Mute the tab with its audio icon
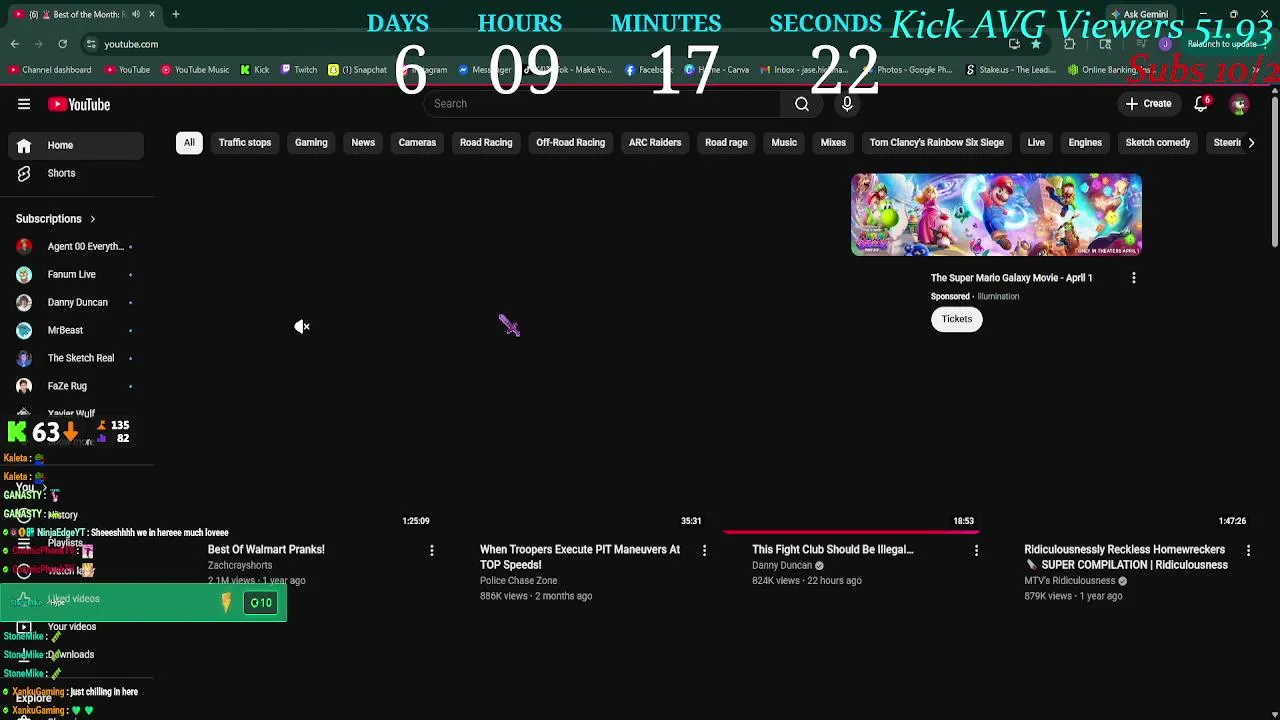The image size is (1280, 720). (136, 14)
